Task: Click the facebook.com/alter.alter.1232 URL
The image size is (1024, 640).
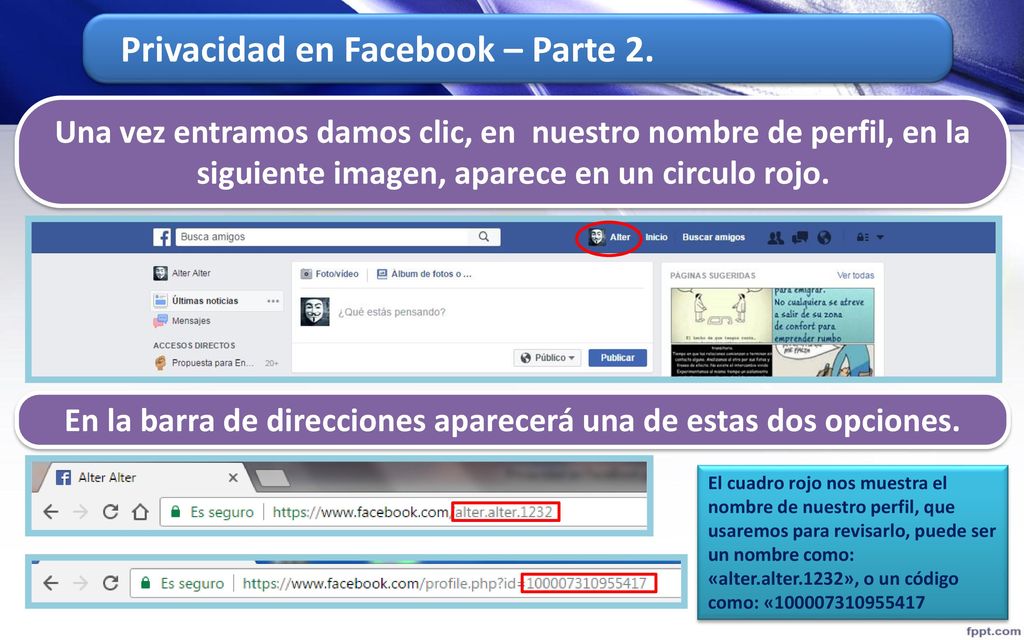Action: 415,512
